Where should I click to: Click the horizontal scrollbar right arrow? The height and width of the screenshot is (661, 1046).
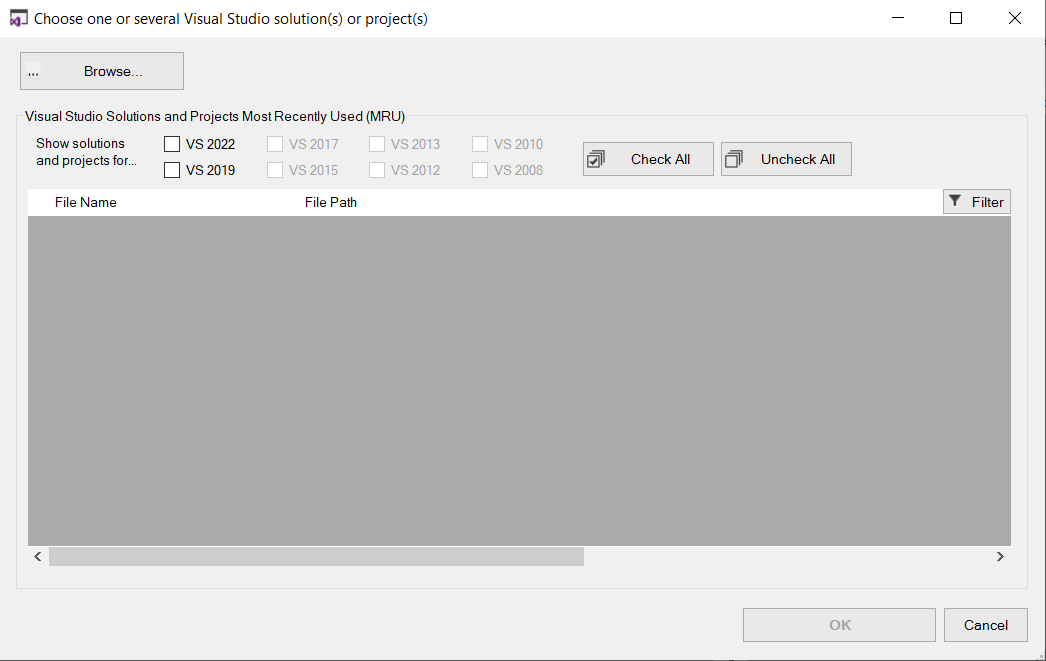point(1000,556)
